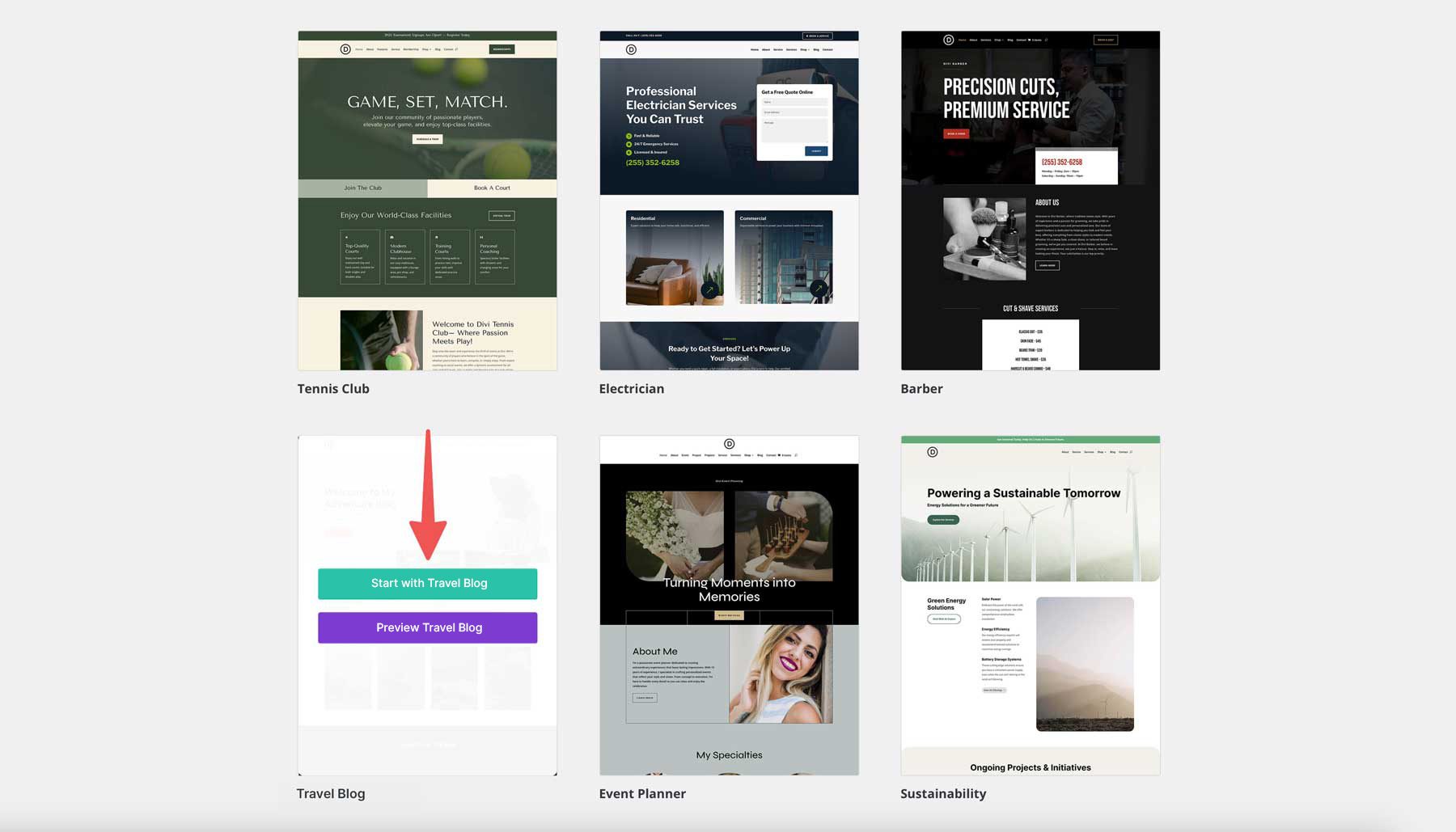
Task: Click the Divi logo in the Electrician header
Action: tap(630, 49)
